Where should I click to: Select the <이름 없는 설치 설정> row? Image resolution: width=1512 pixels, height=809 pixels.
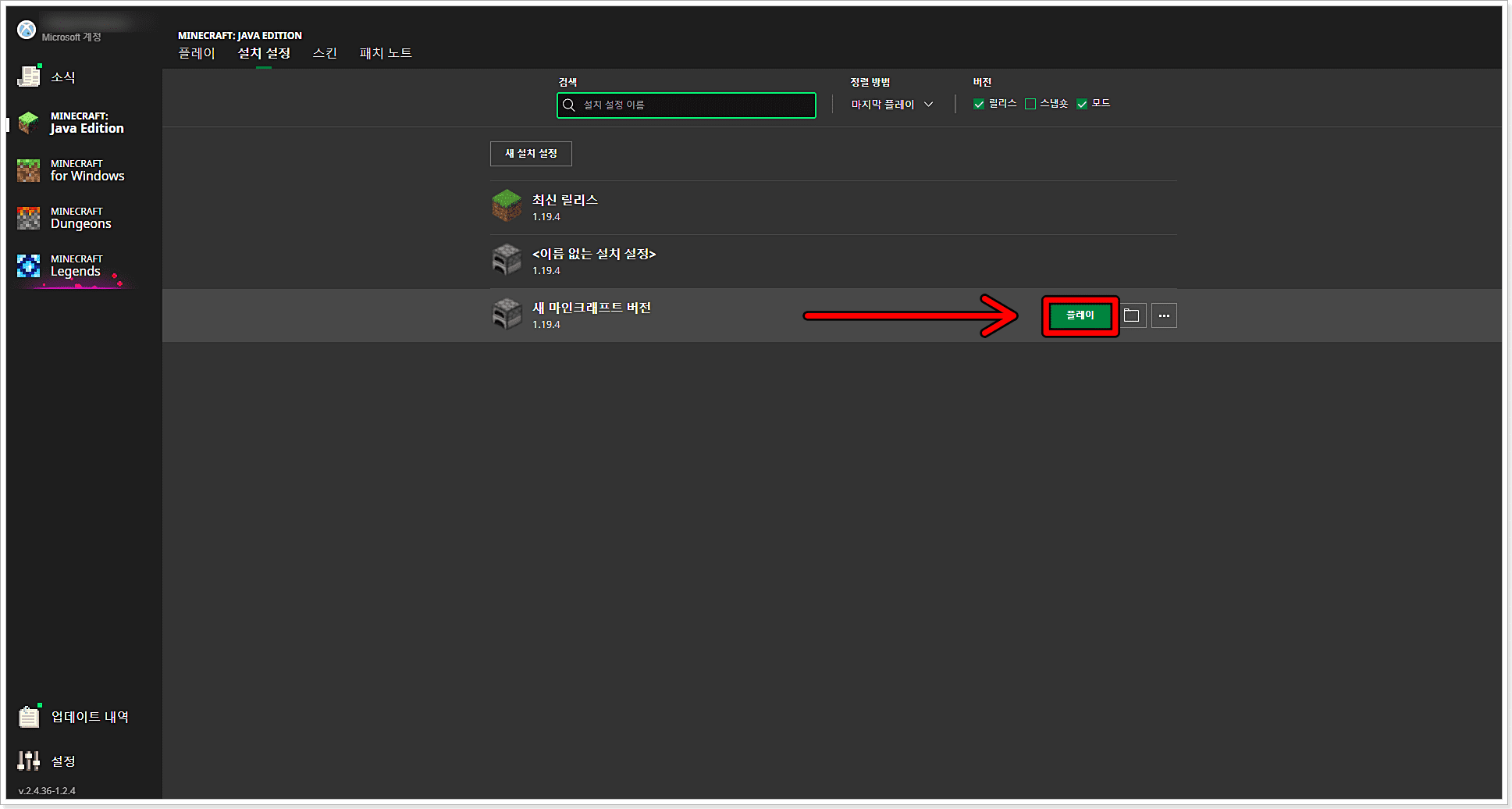coord(833,262)
